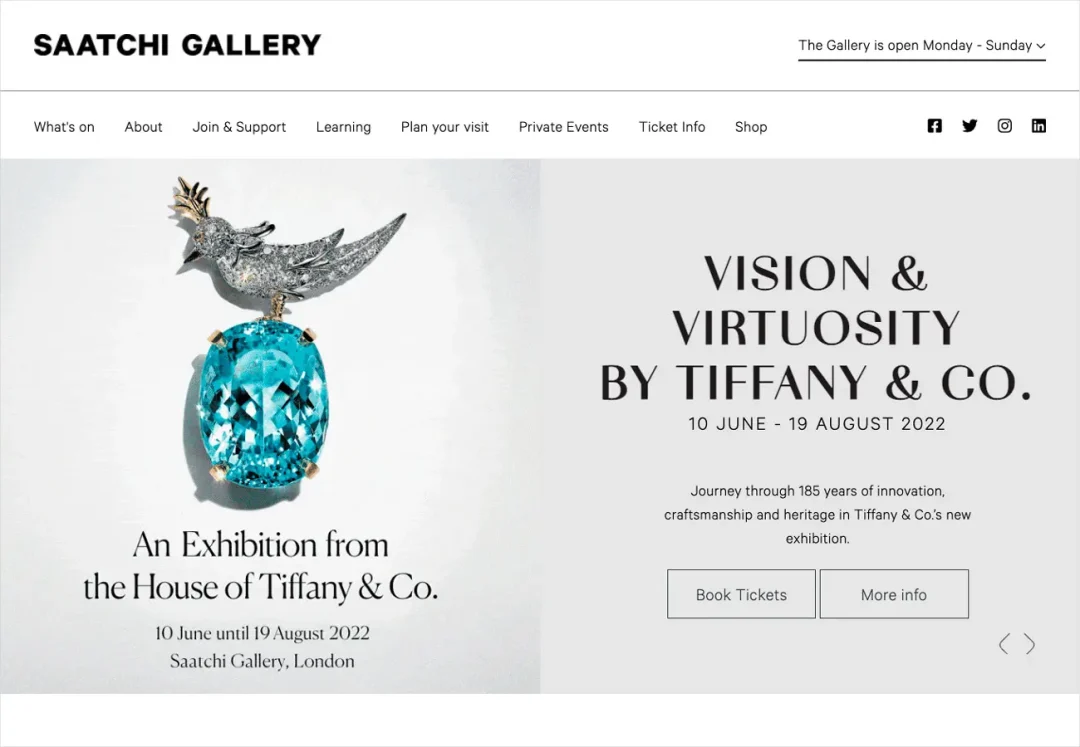Open Plan your visit page

coord(445,127)
